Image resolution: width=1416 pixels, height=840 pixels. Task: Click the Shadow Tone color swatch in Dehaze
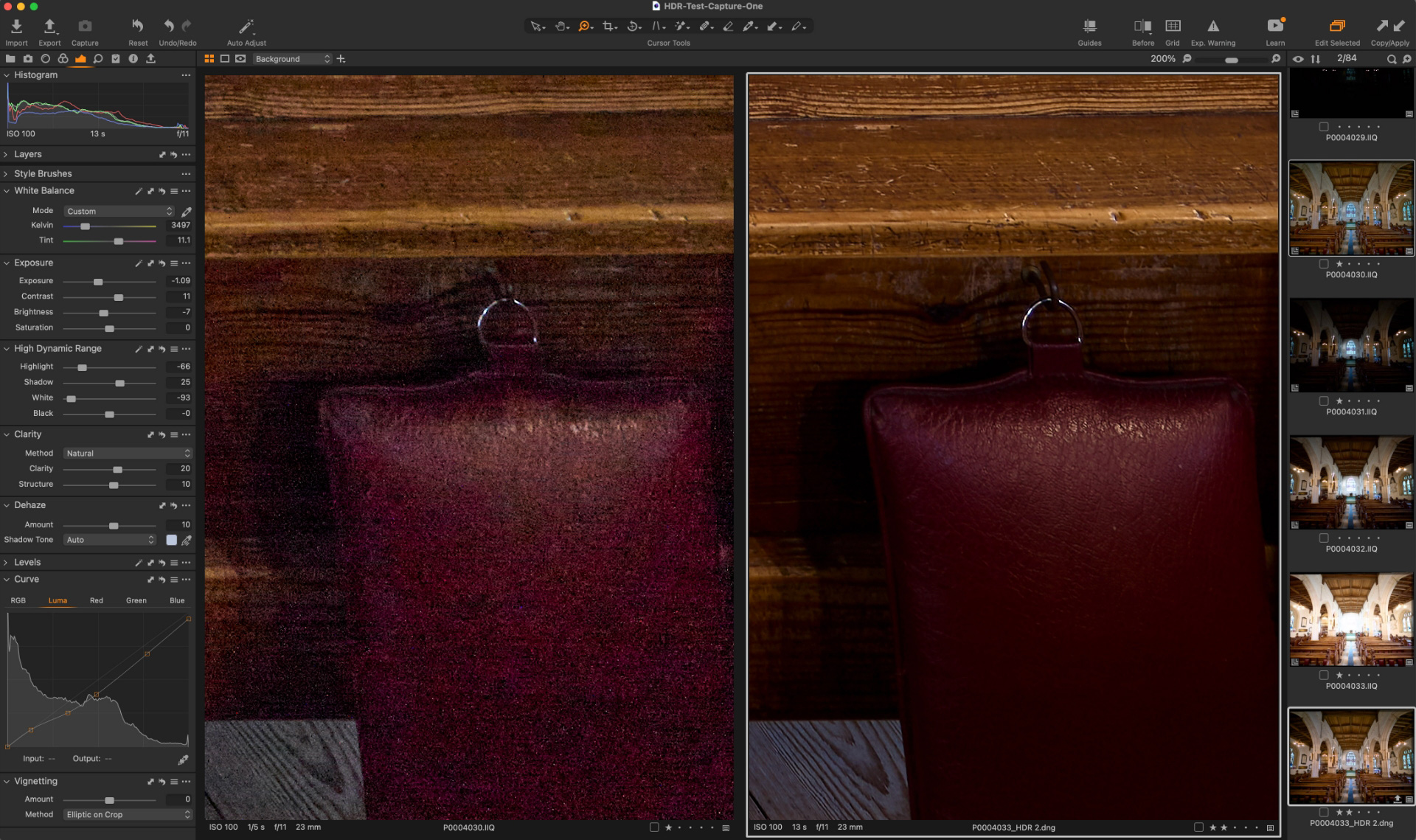[172, 540]
